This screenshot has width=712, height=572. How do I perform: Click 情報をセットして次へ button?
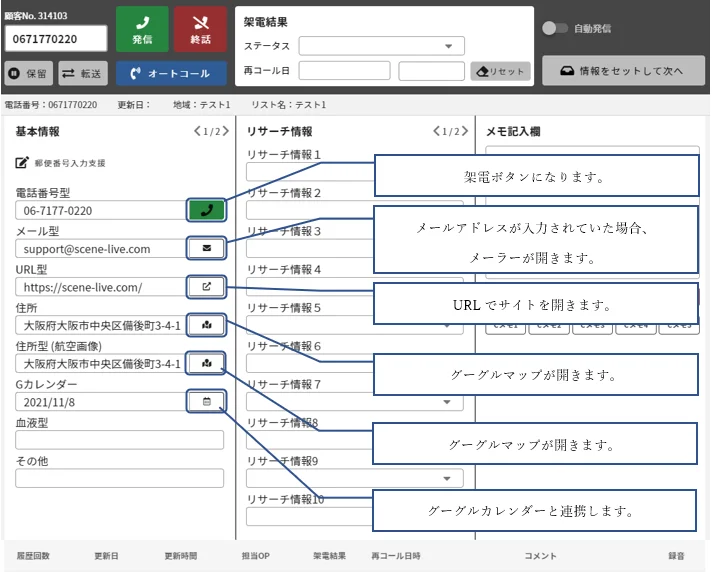pos(624,71)
